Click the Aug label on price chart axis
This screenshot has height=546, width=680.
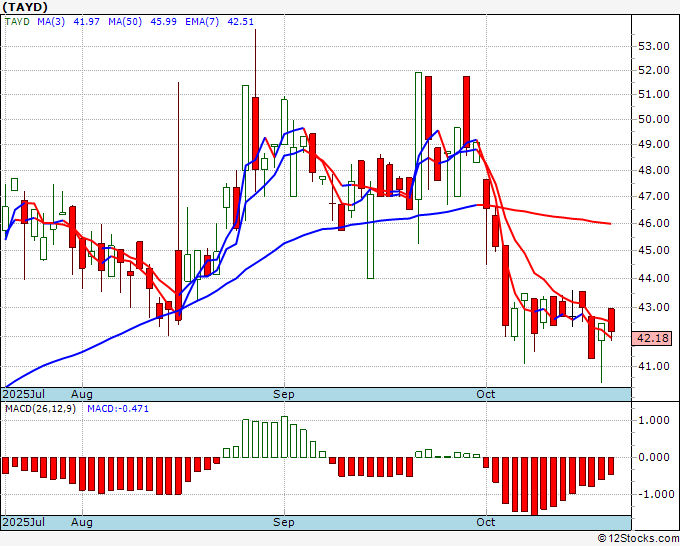(82, 394)
